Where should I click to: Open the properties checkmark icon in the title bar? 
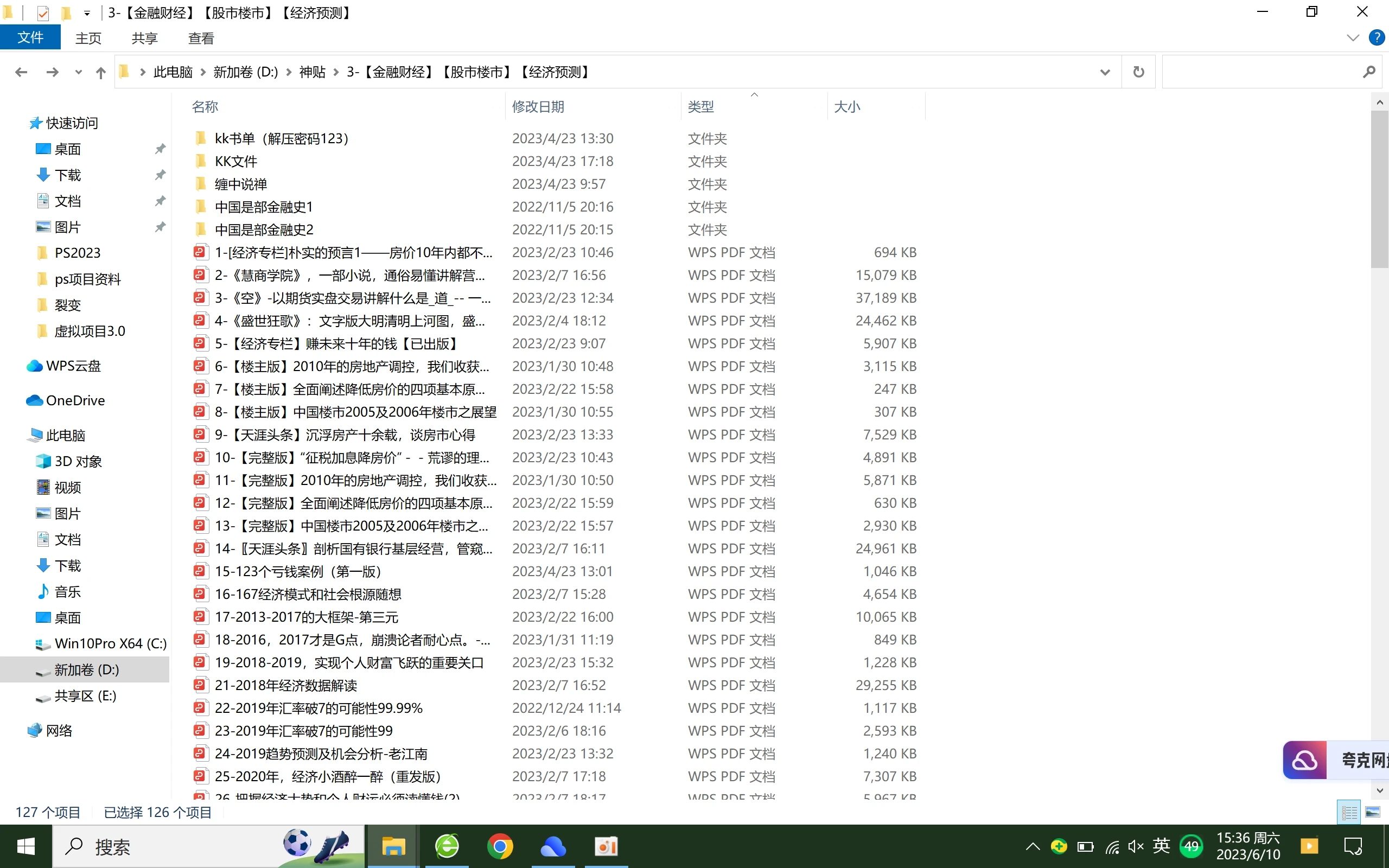coord(43,12)
